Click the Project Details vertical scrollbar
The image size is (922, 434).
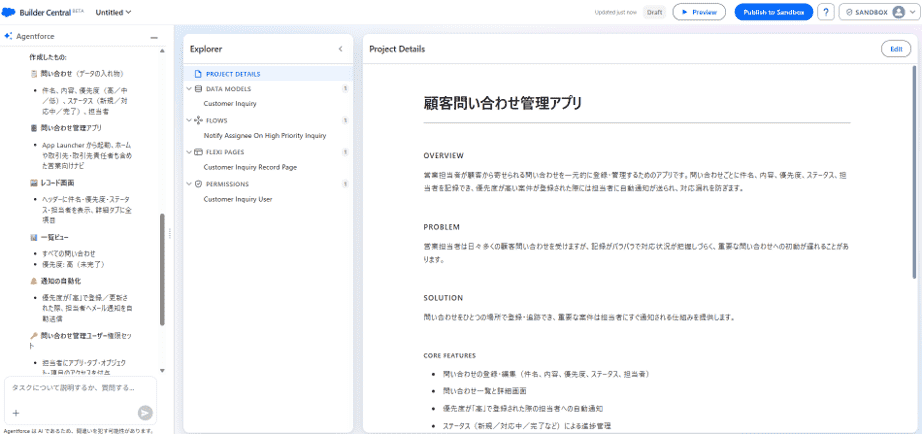pos(914,171)
